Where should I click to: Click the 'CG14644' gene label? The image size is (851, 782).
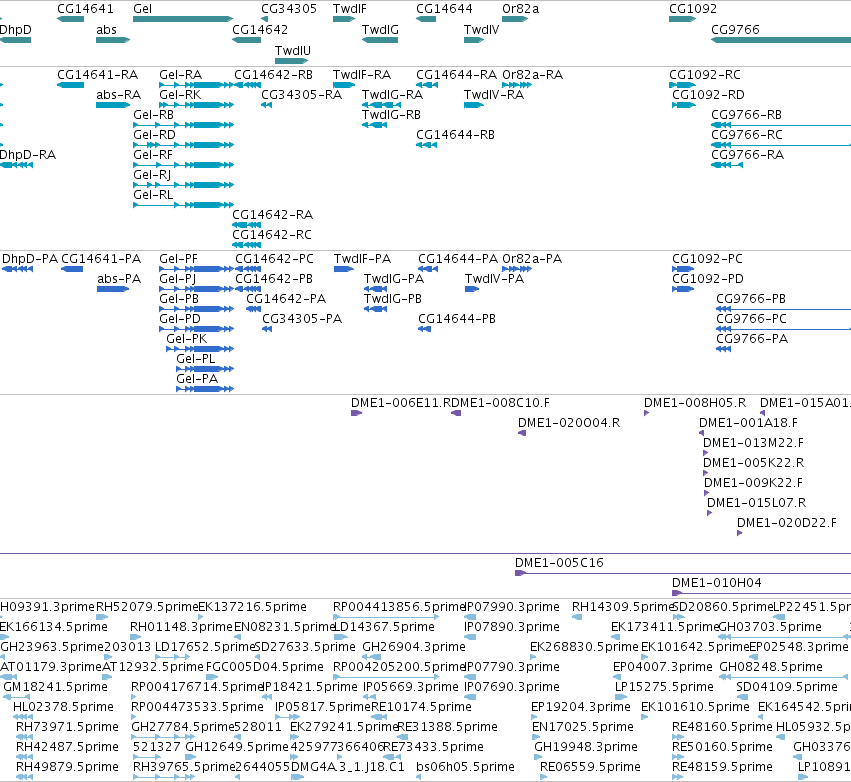click(444, 9)
